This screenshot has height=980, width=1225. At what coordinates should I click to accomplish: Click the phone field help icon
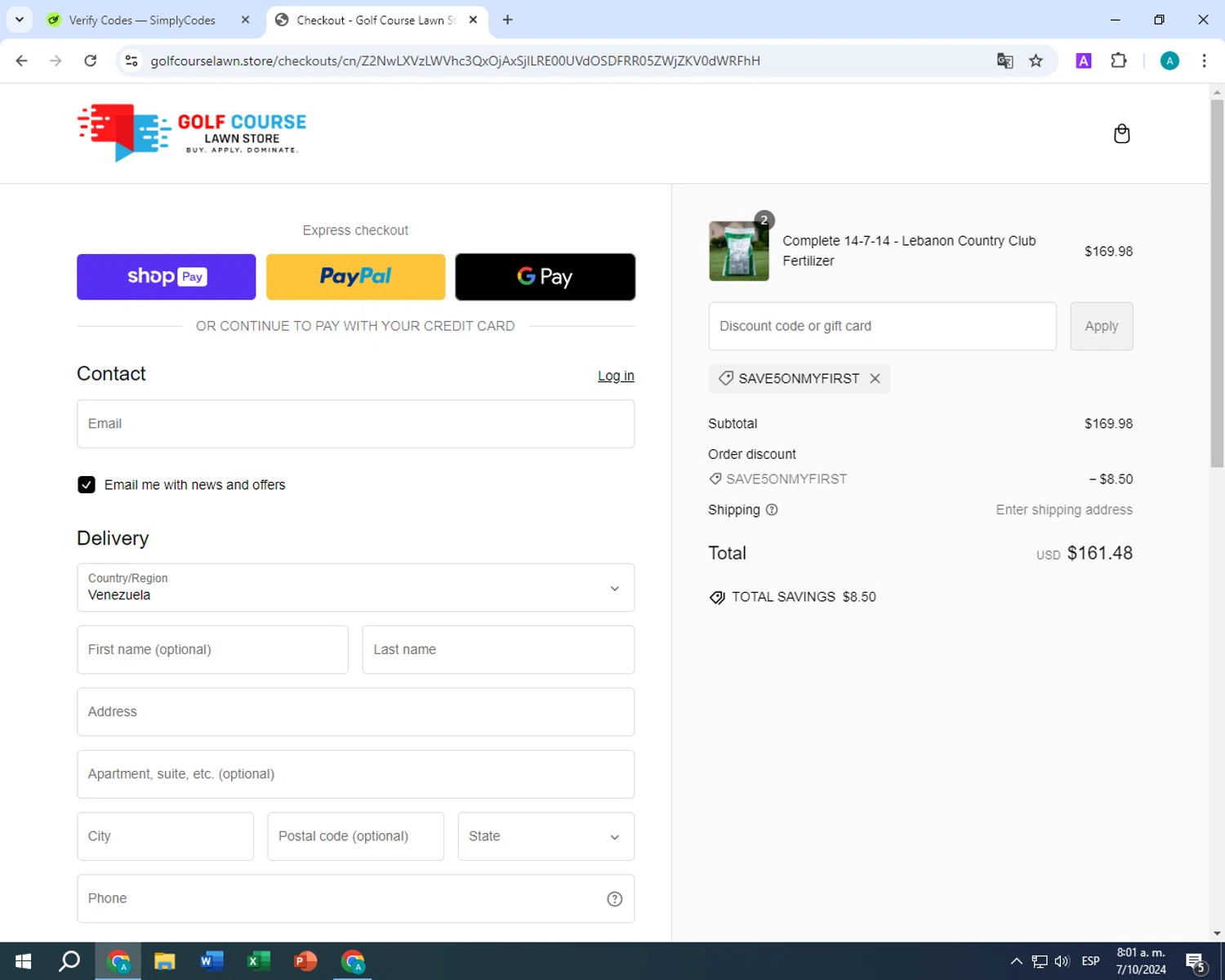[x=615, y=898]
